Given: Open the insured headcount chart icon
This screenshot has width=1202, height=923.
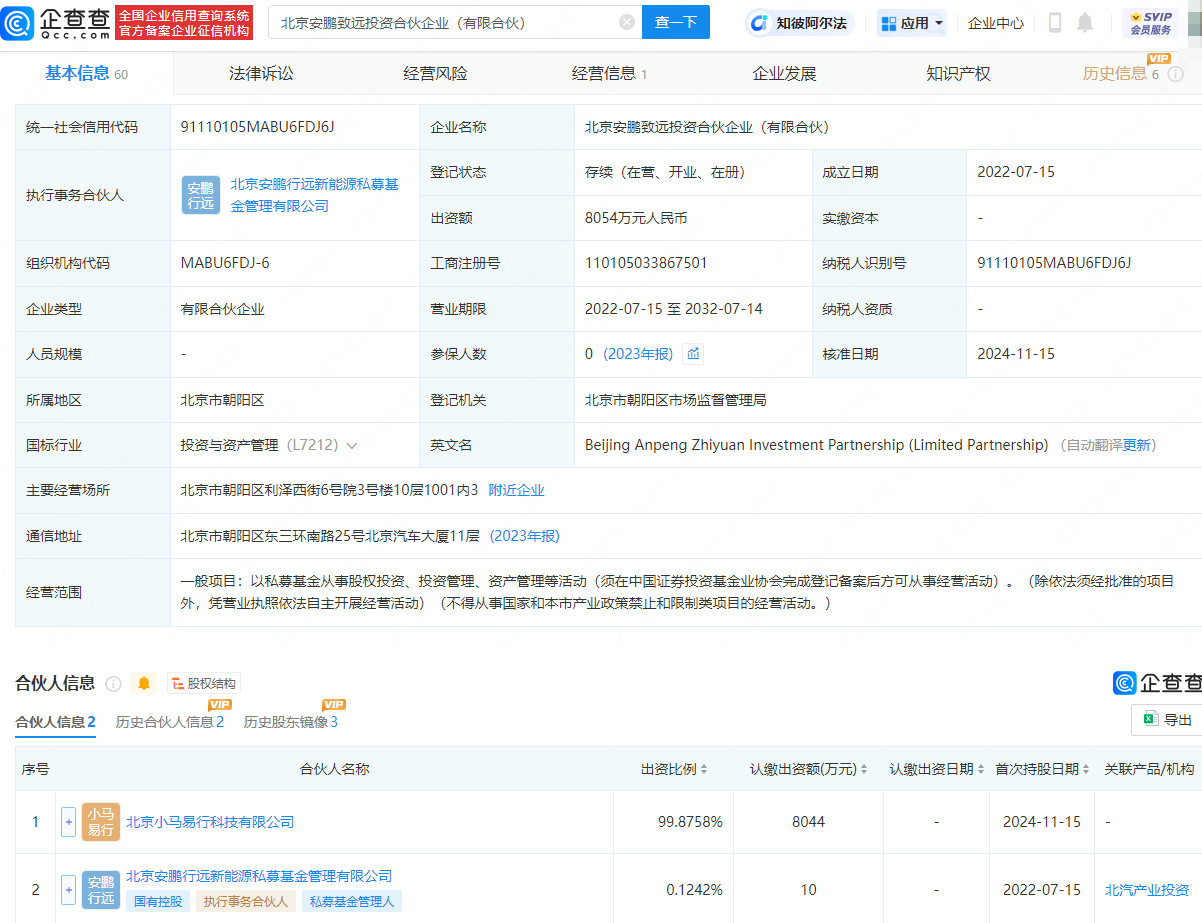Looking at the screenshot, I should pos(693,354).
